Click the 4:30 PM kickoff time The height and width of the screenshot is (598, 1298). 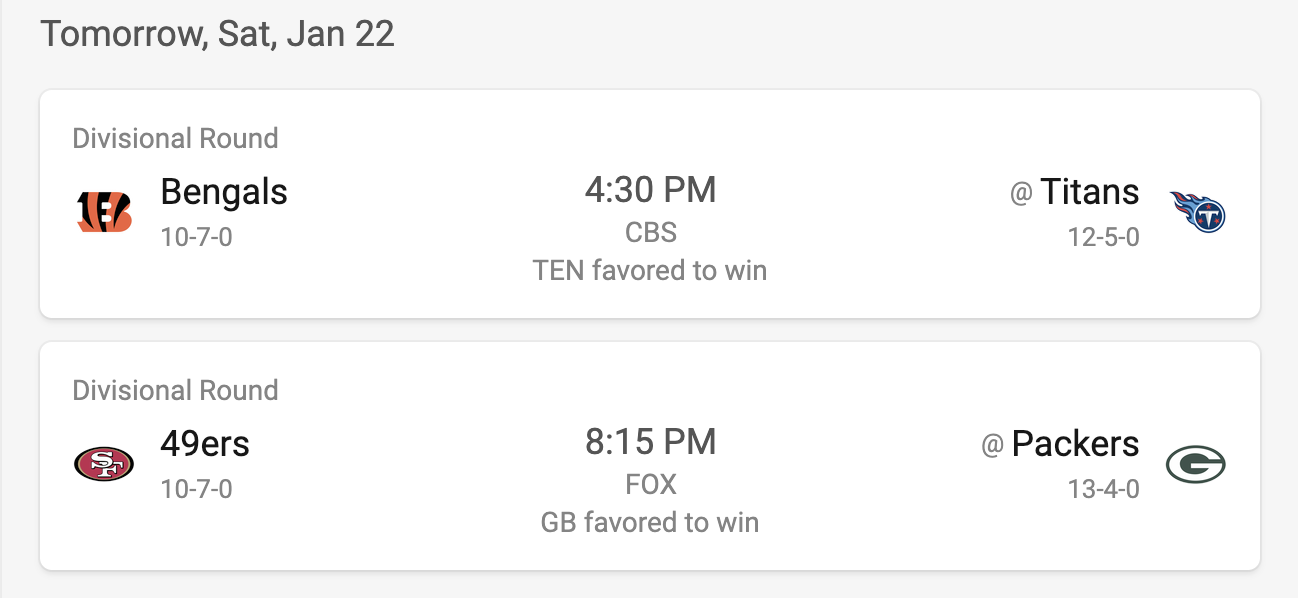(x=650, y=189)
